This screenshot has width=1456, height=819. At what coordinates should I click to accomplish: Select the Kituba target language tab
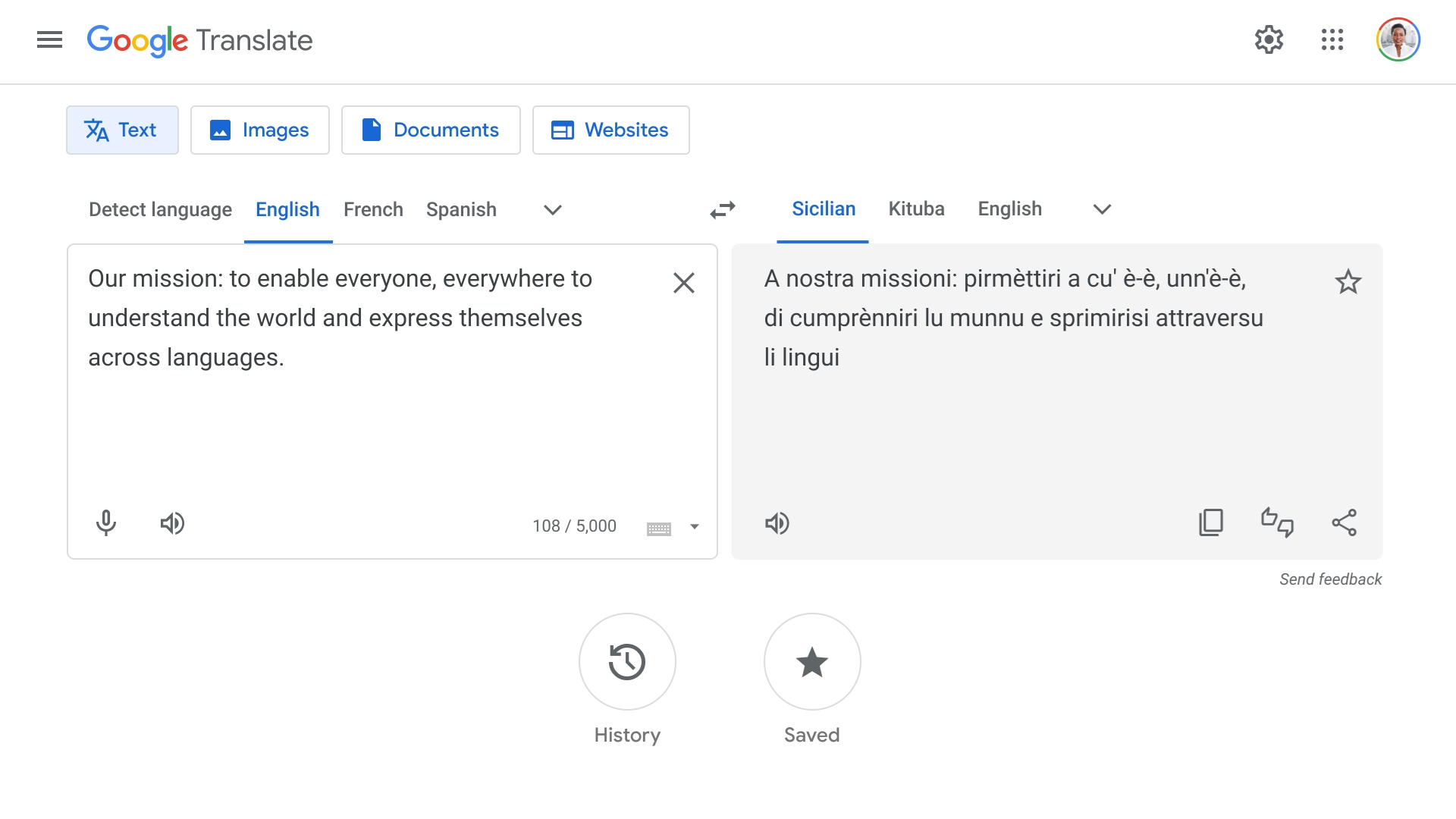coord(916,209)
